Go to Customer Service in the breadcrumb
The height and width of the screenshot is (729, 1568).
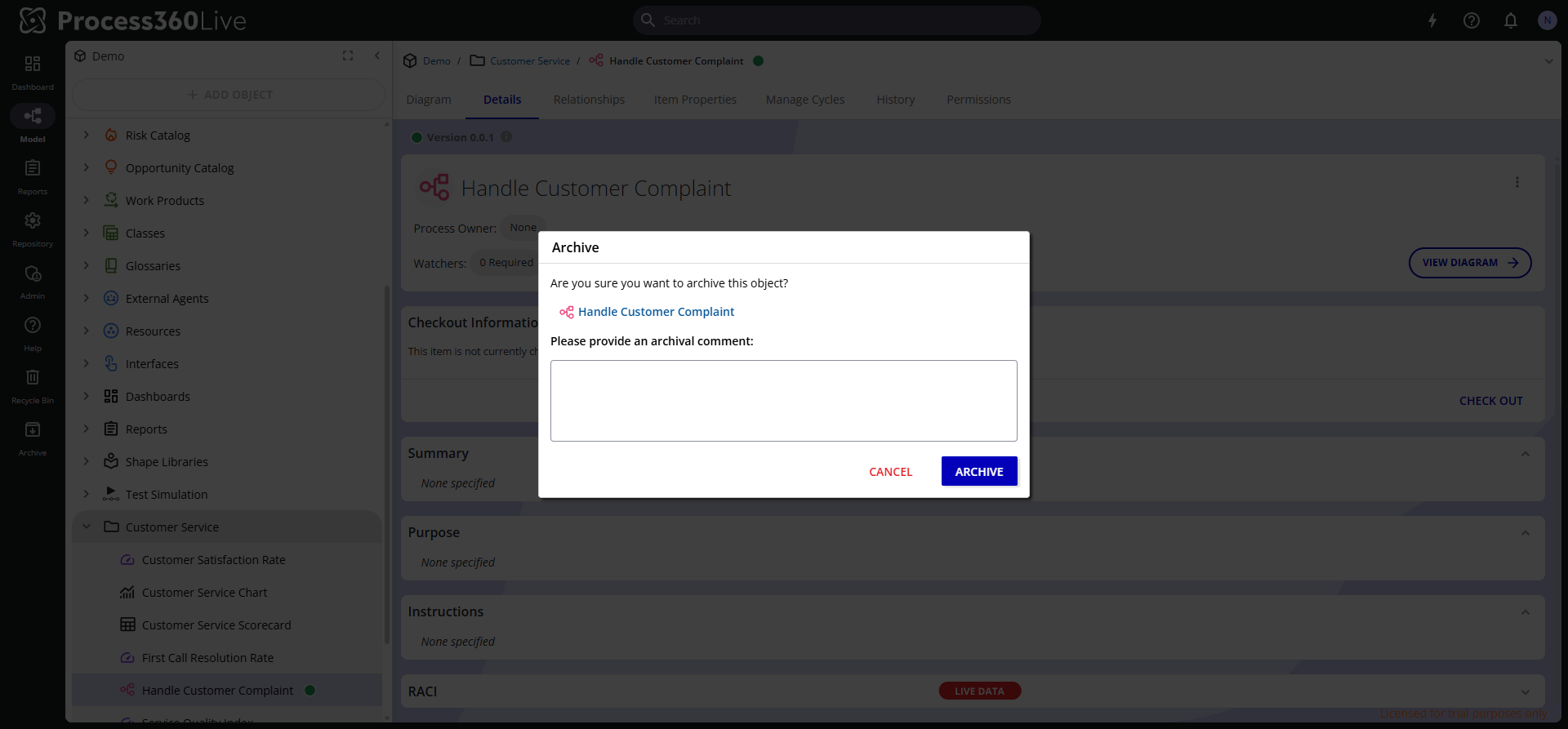point(530,61)
